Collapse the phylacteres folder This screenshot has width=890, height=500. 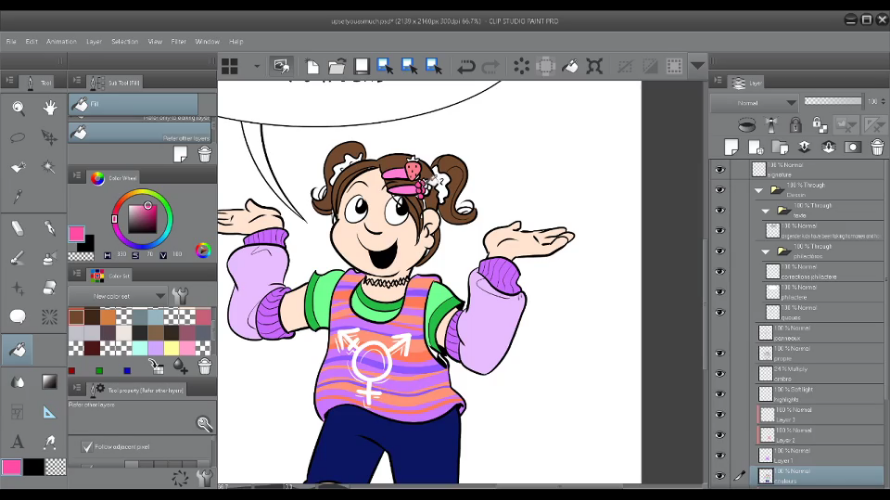point(766,252)
